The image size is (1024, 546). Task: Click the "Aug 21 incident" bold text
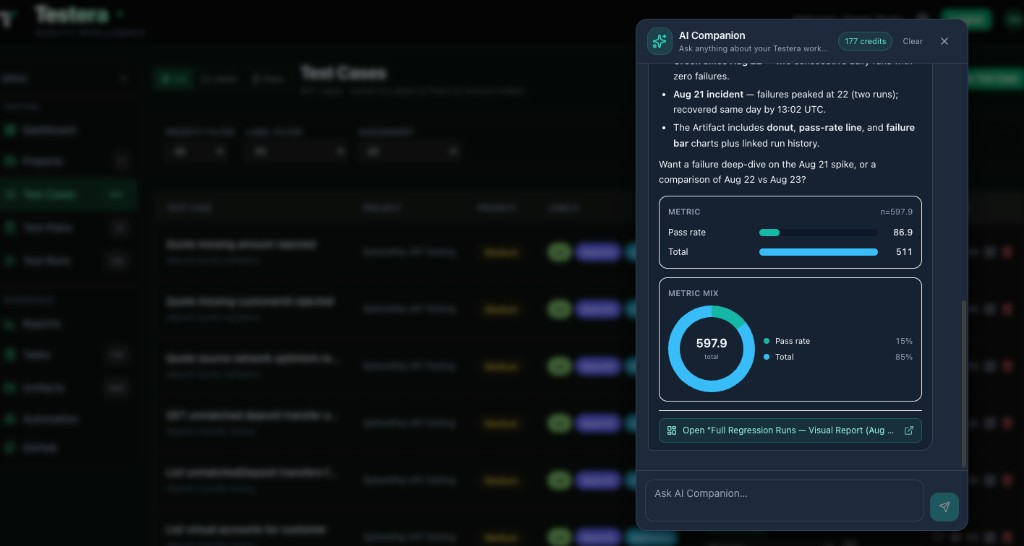[708, 94]
